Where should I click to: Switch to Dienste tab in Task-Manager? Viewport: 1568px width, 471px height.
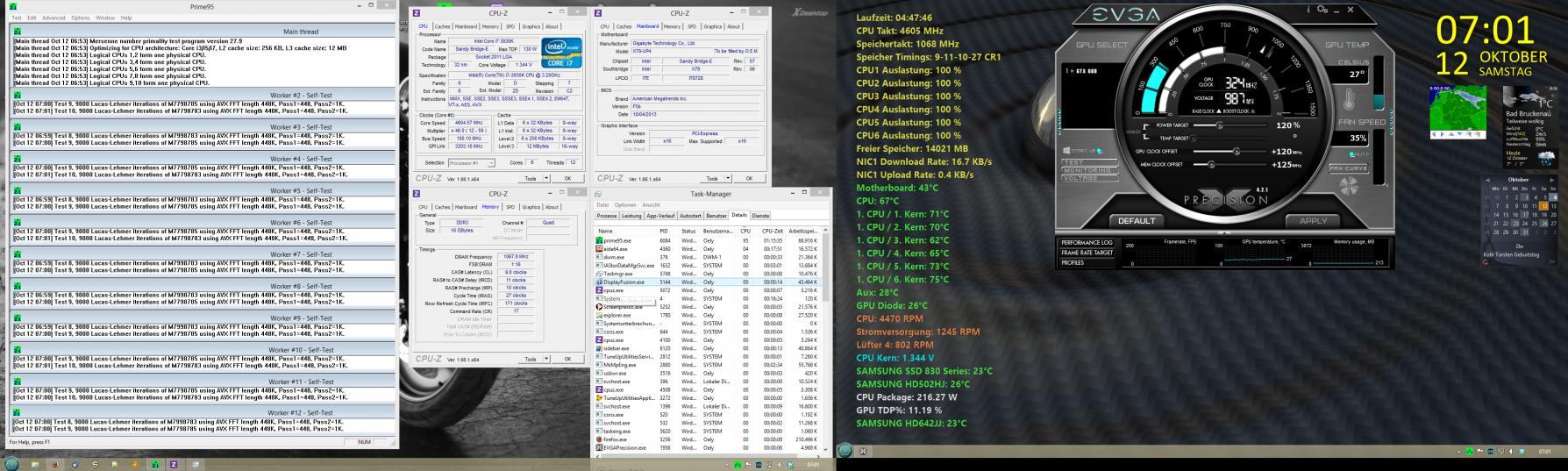point(761,215)
